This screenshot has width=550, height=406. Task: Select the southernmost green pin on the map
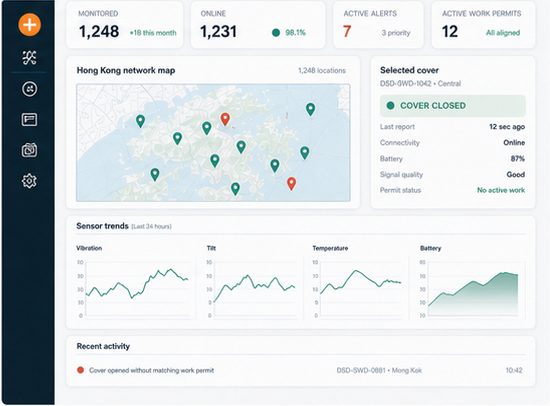coord(235,189)
